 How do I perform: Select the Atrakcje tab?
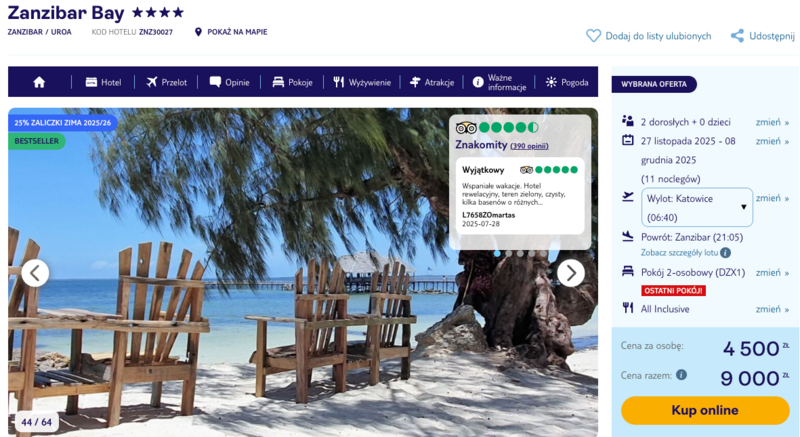pos(432,82)
